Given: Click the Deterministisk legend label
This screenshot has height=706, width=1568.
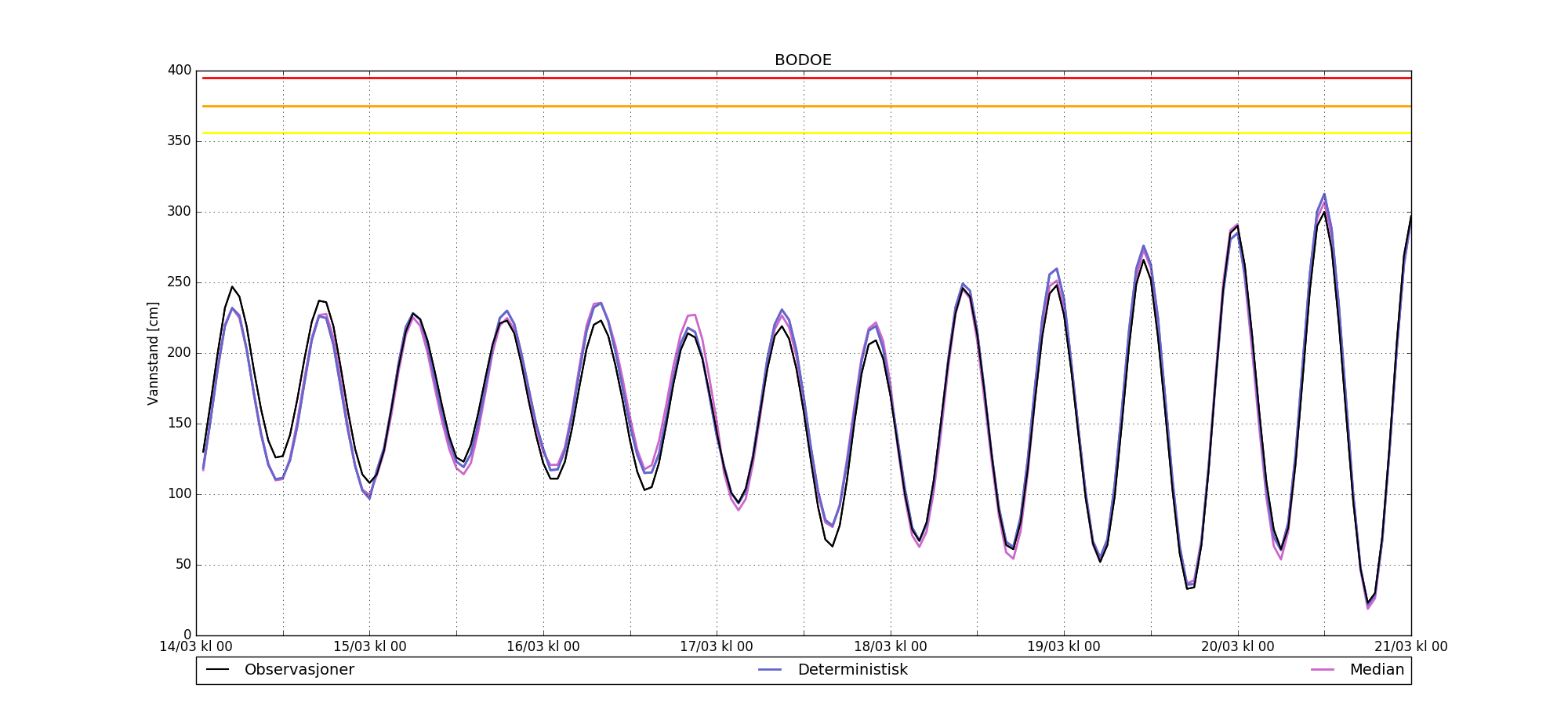Looking at the screenshot, I should 852,670.
